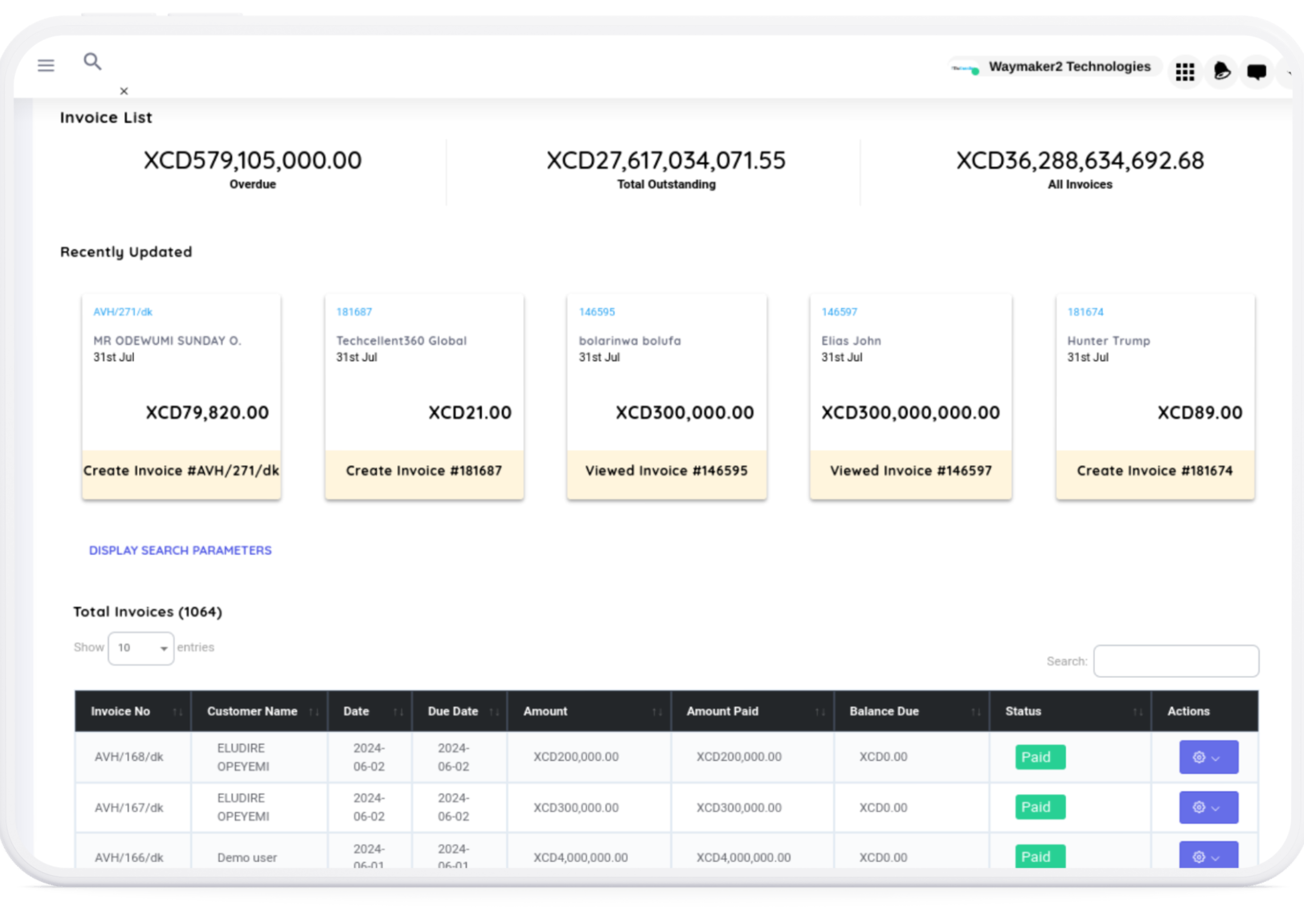
Task: Click into the table Search field
Action: [1175, 661]
